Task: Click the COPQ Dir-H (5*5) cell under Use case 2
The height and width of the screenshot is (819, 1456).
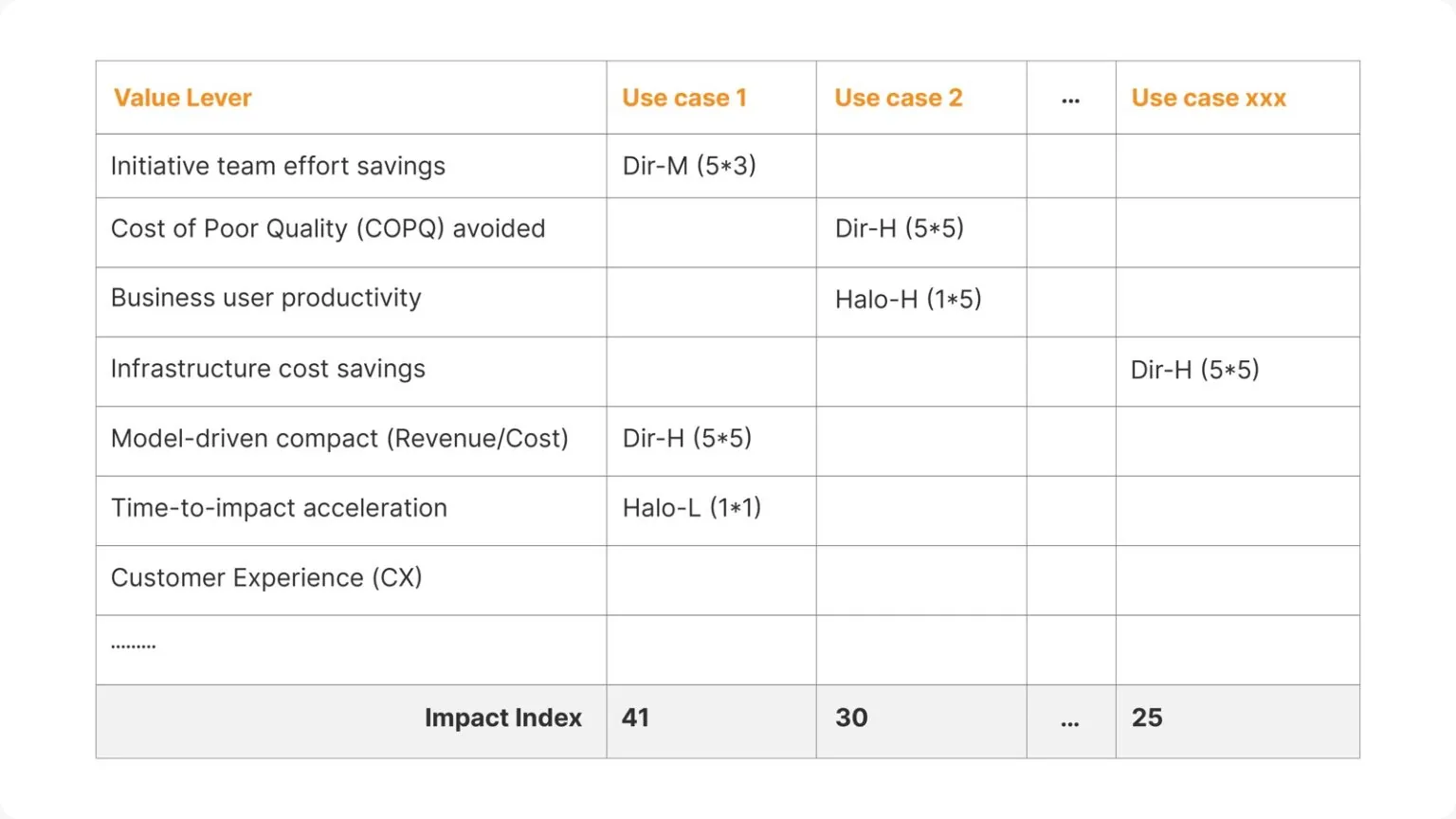Action: pos(899,228)
